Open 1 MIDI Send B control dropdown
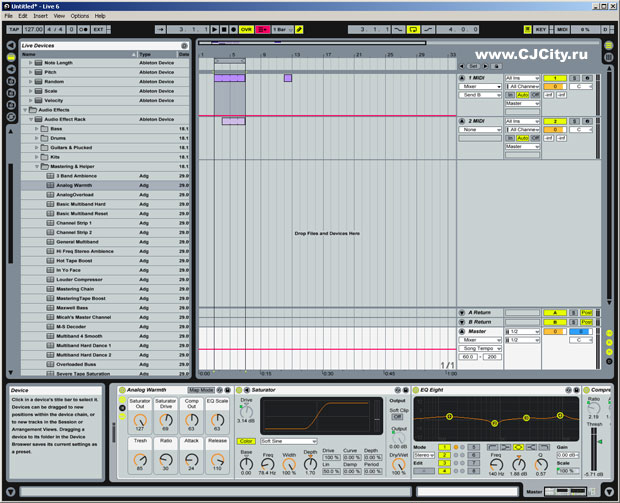Screen dimensions: 620x503 480,95
